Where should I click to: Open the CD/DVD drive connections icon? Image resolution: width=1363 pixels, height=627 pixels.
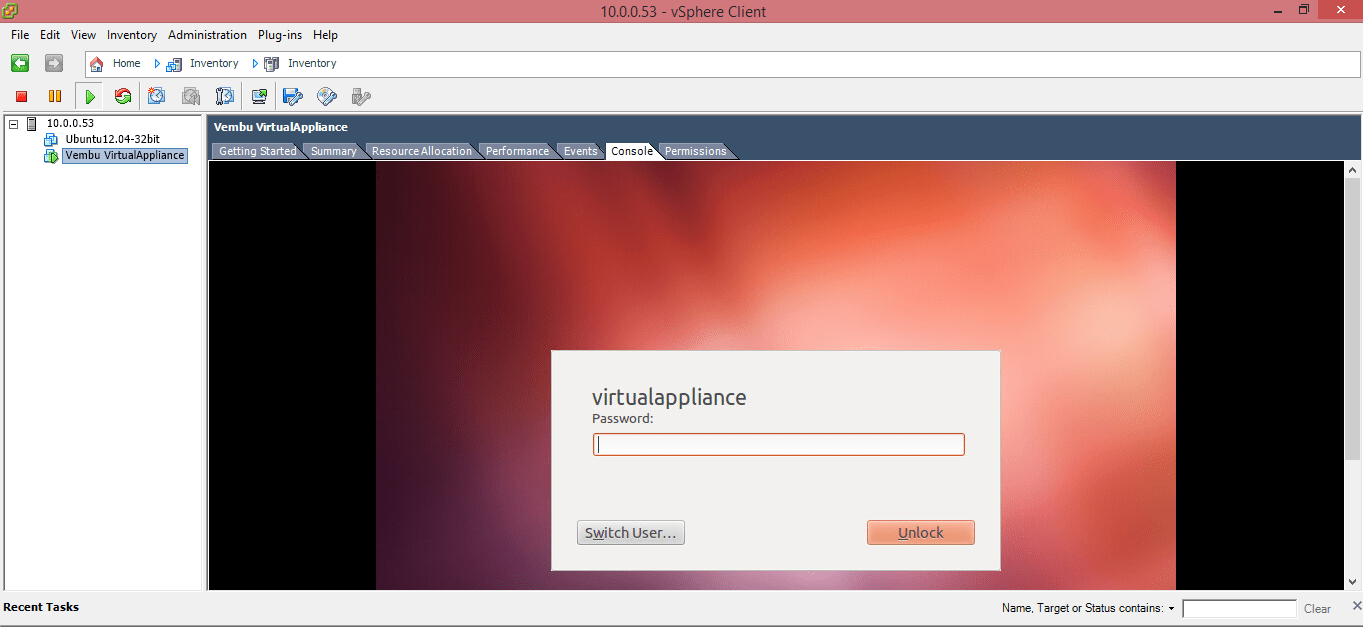click(x=327, y=95)
